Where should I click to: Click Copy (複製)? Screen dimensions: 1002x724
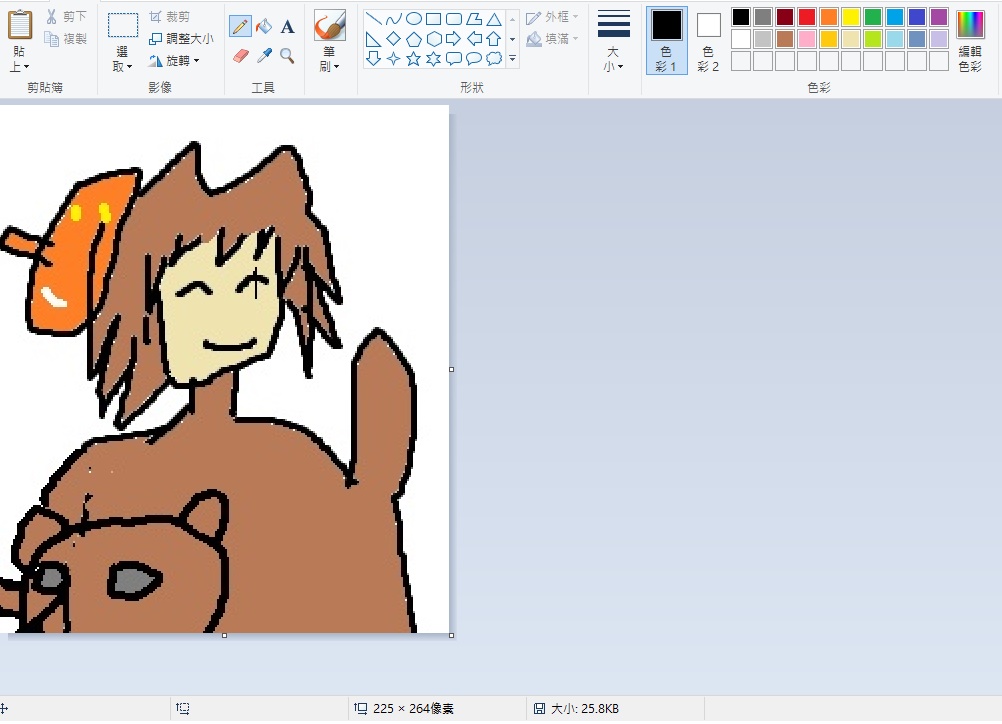click(x=66, y=39)
